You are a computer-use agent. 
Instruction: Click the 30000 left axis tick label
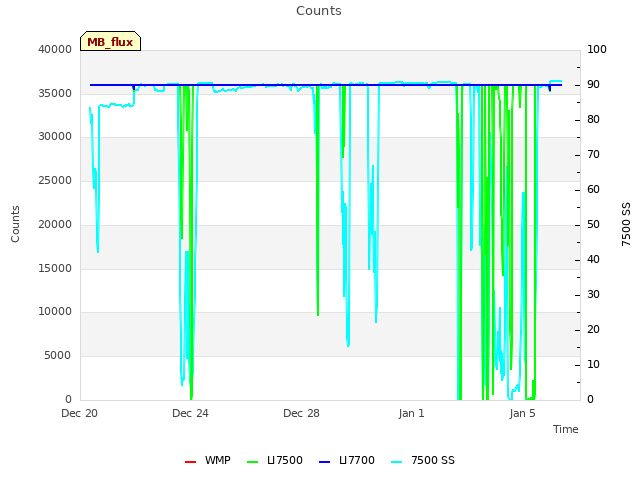tap(55, 137)
